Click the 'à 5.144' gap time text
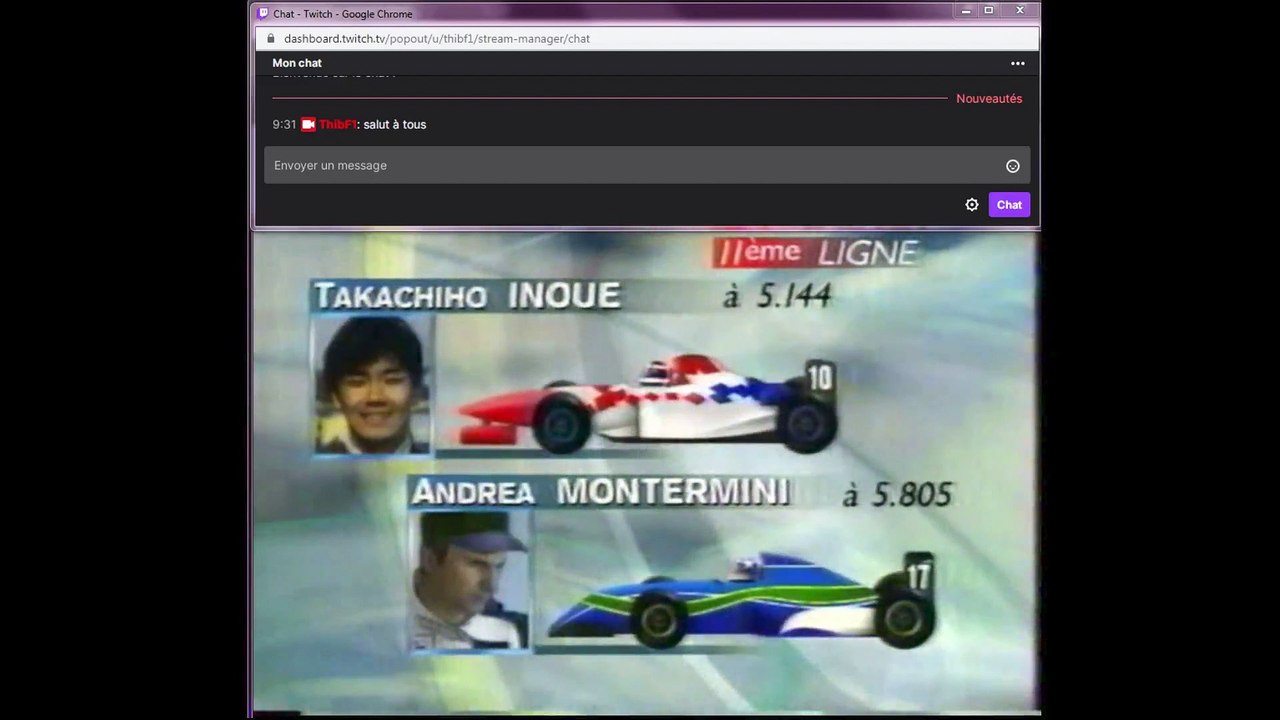Image resolution: width=1280 pixels, height=720 pixels. (777, 296)
